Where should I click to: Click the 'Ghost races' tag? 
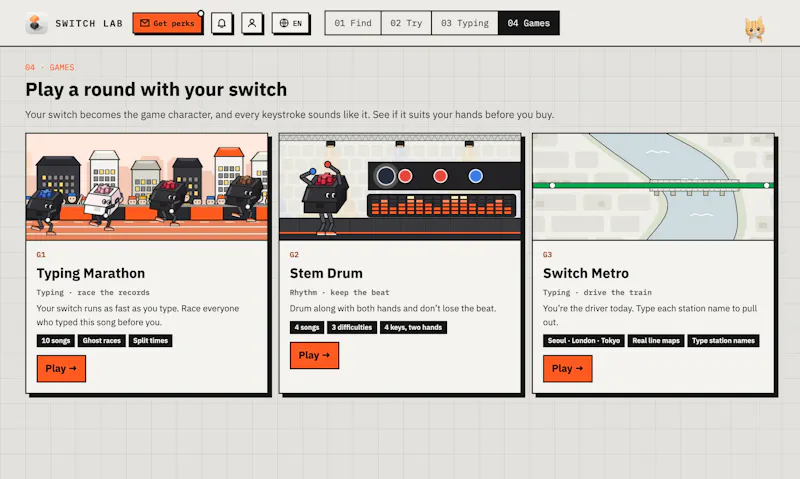click(x=102, y=341)
